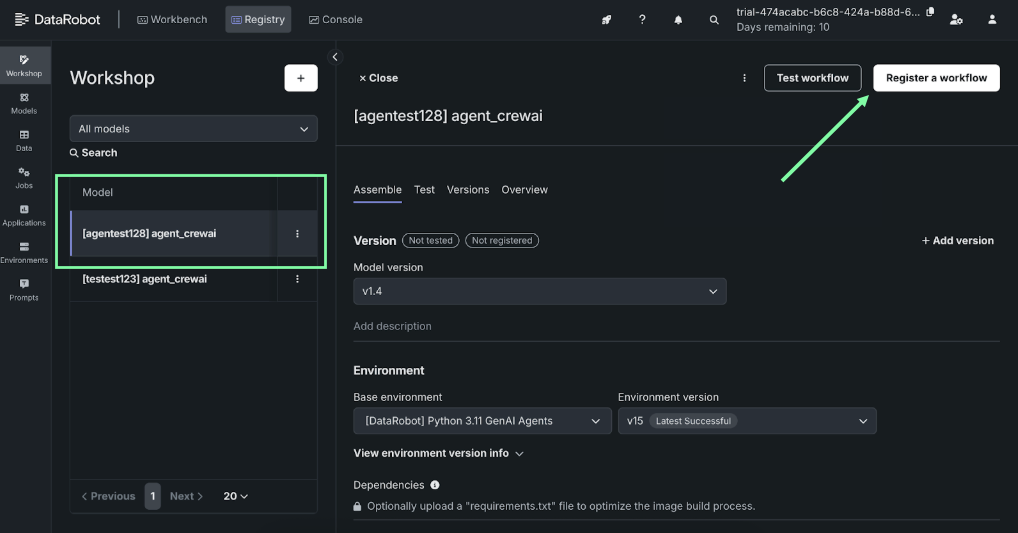This screenshot has height=533, width=1018.
Task: Open Prompts from the sidebar
Action: 24,289
